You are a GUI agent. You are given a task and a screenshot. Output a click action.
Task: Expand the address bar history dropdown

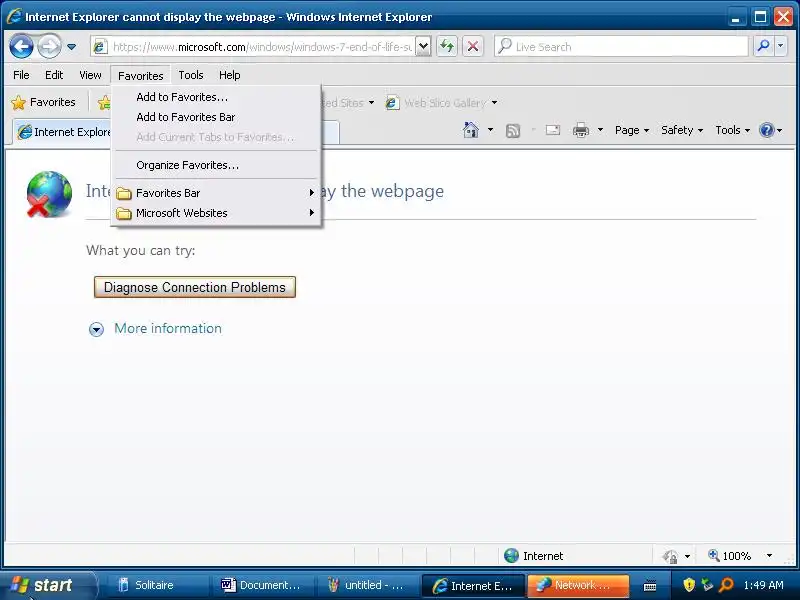tap(423, 47)
